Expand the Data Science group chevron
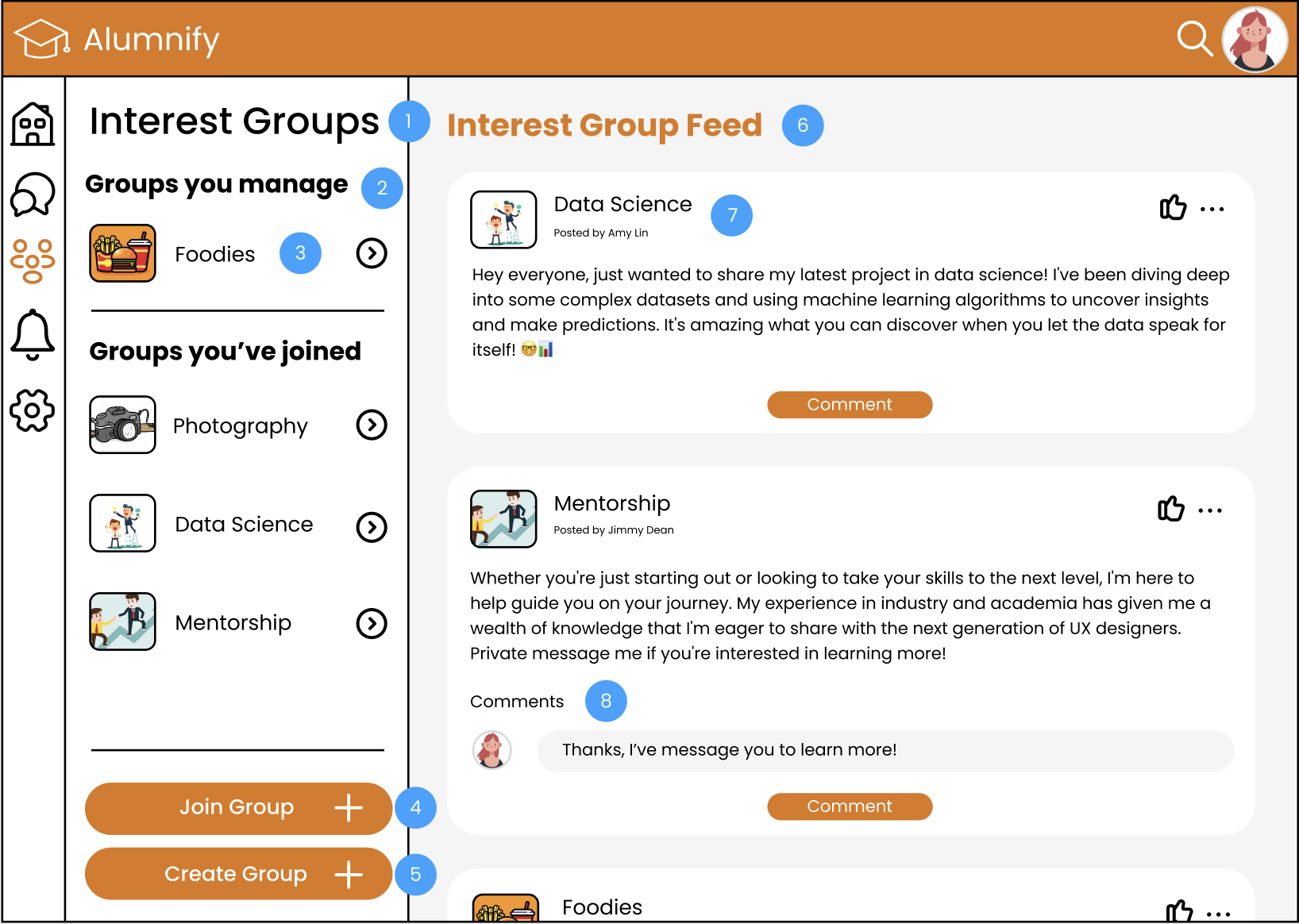 [x=371, y=527]
